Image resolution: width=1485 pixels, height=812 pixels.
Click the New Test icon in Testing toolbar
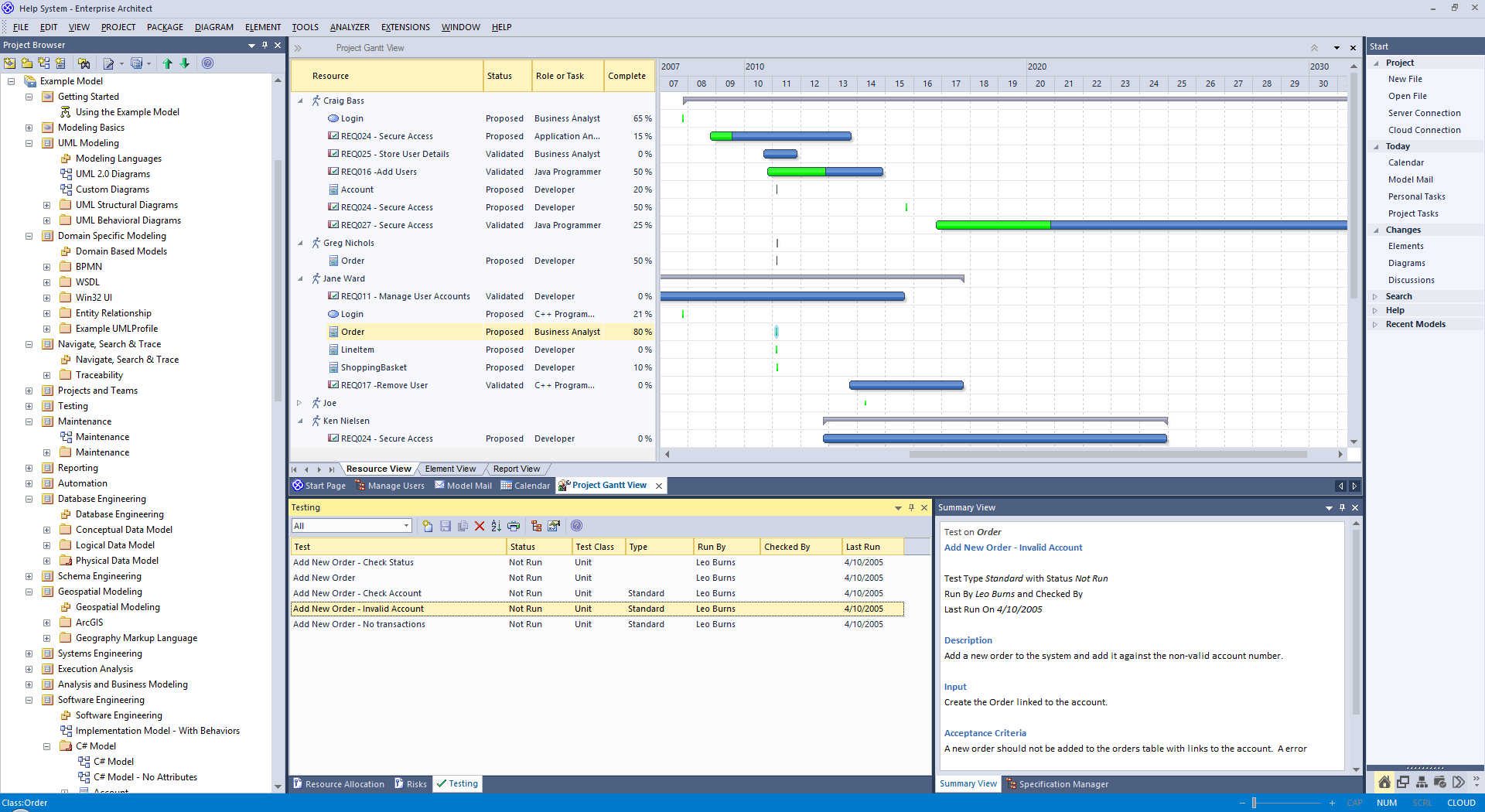(428, 526)
